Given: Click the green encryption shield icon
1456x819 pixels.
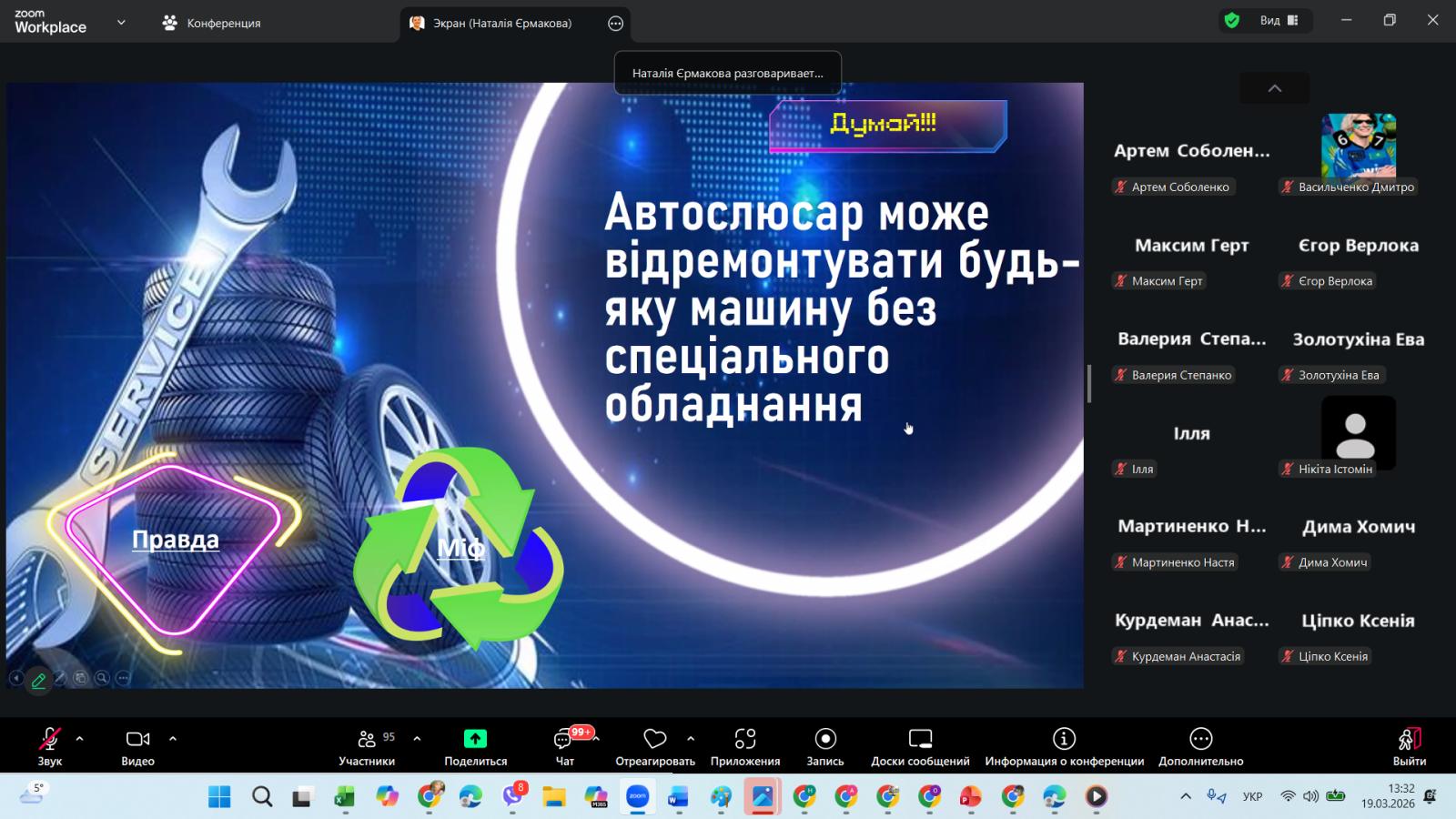Looking at the screenshot, I should point(1232,21).
